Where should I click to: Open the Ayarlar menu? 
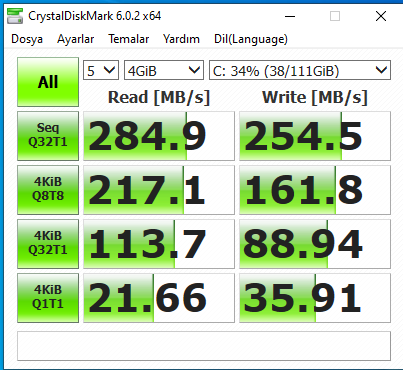76,39
